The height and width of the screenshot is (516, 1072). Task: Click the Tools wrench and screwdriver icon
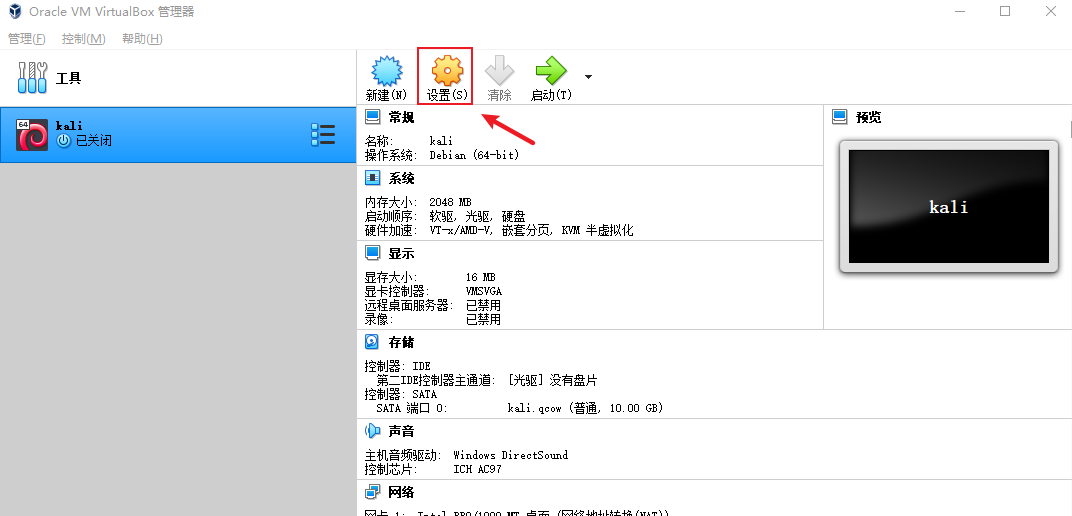(32, 78)
